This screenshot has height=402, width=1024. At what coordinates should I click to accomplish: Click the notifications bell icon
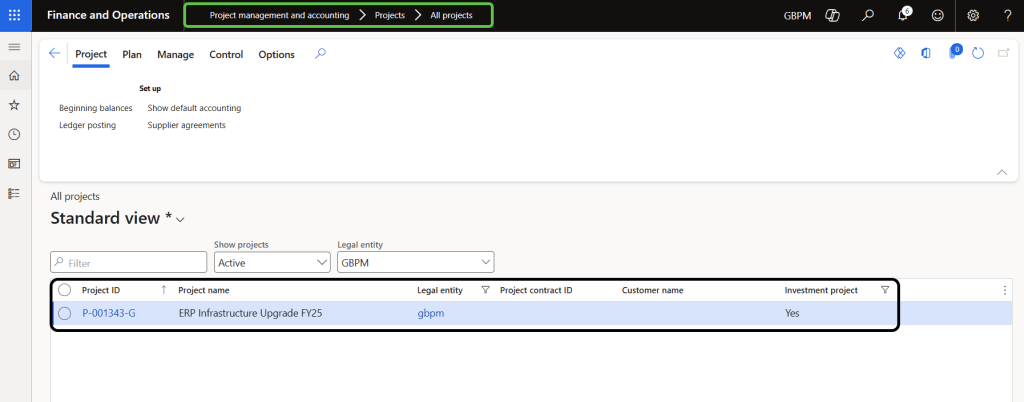tap(903, 15)
